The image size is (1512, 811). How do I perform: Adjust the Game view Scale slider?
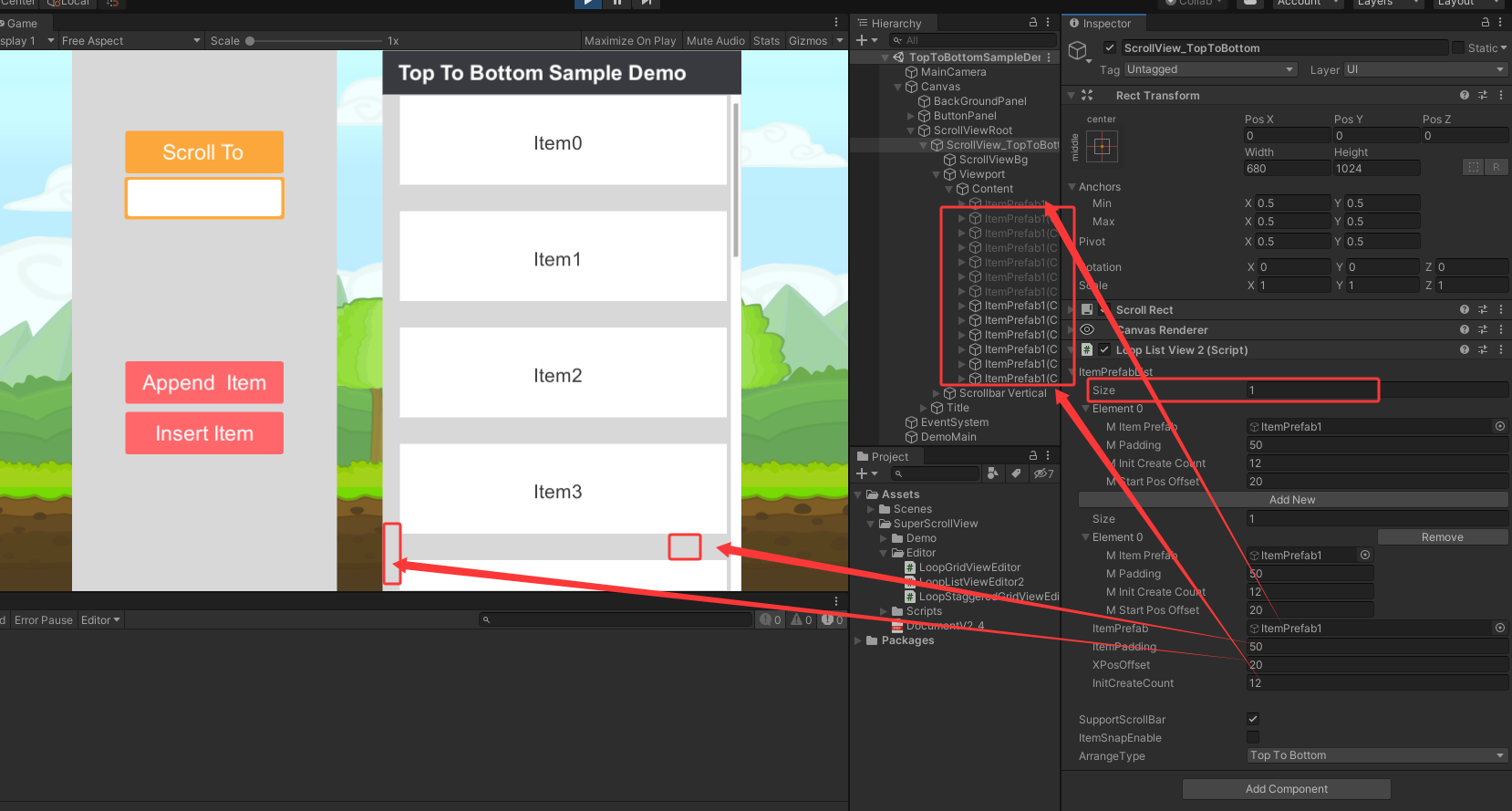pyautogui.click(x=250, y=41)
